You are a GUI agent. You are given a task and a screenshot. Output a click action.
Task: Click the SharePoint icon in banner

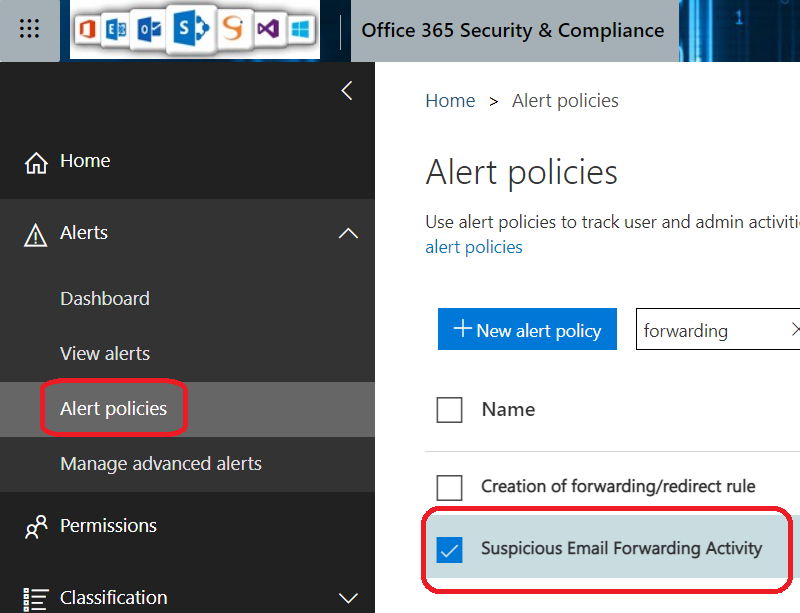[187, 29]
